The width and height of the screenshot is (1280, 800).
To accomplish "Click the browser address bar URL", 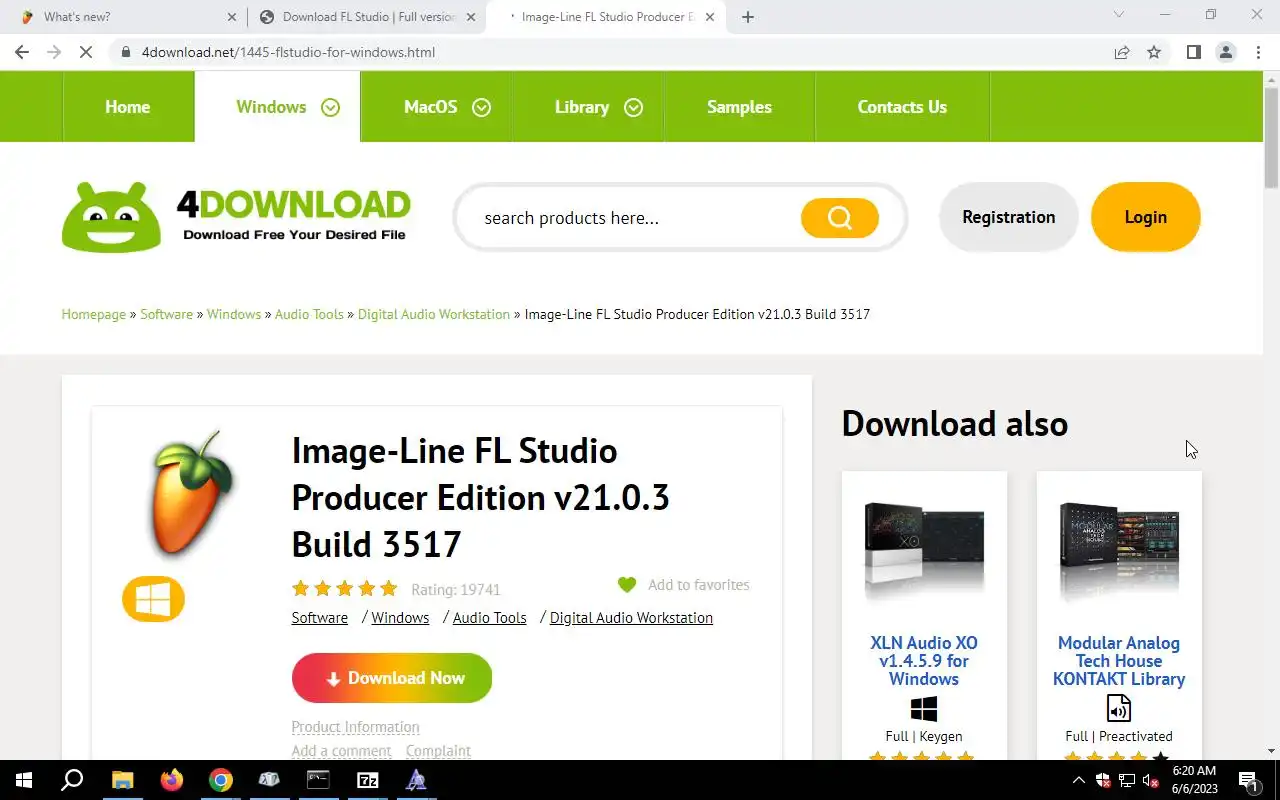I will point(288,52).
